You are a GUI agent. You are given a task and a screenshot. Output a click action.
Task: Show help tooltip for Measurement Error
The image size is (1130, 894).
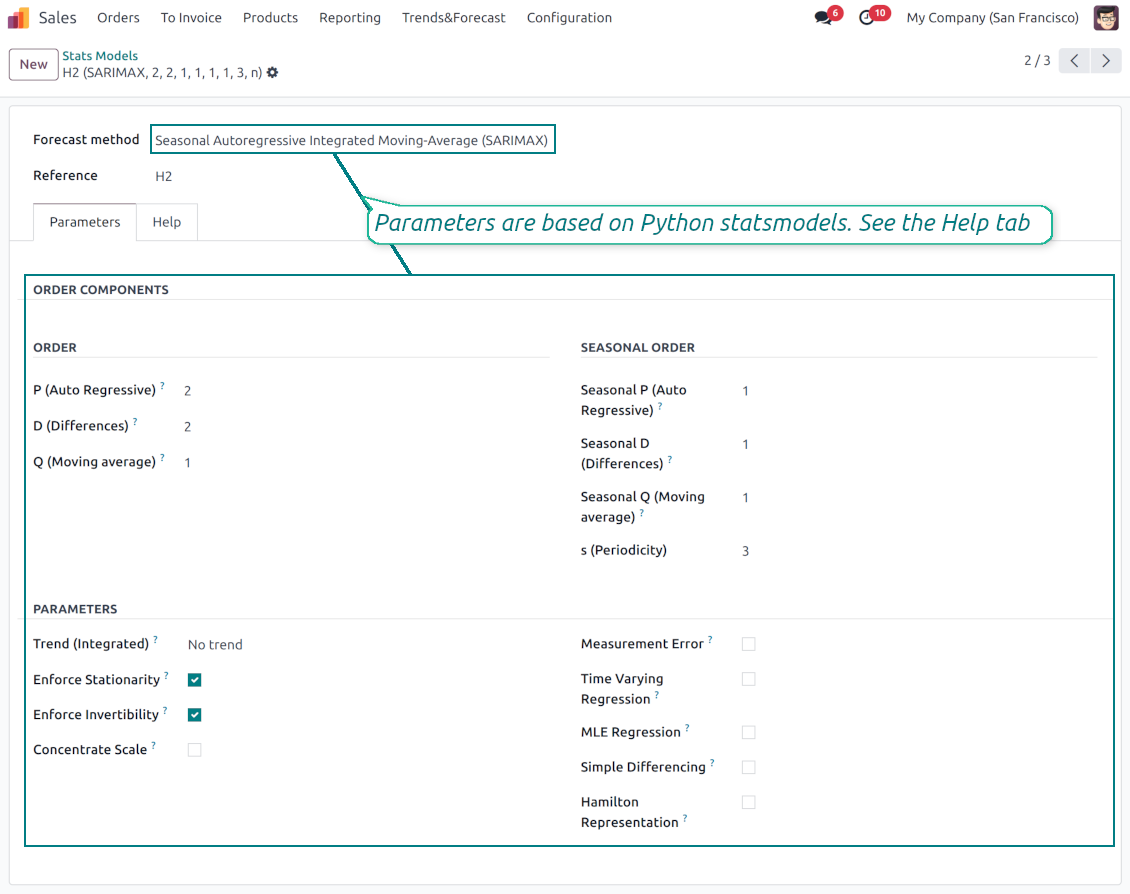coord(711,639)
